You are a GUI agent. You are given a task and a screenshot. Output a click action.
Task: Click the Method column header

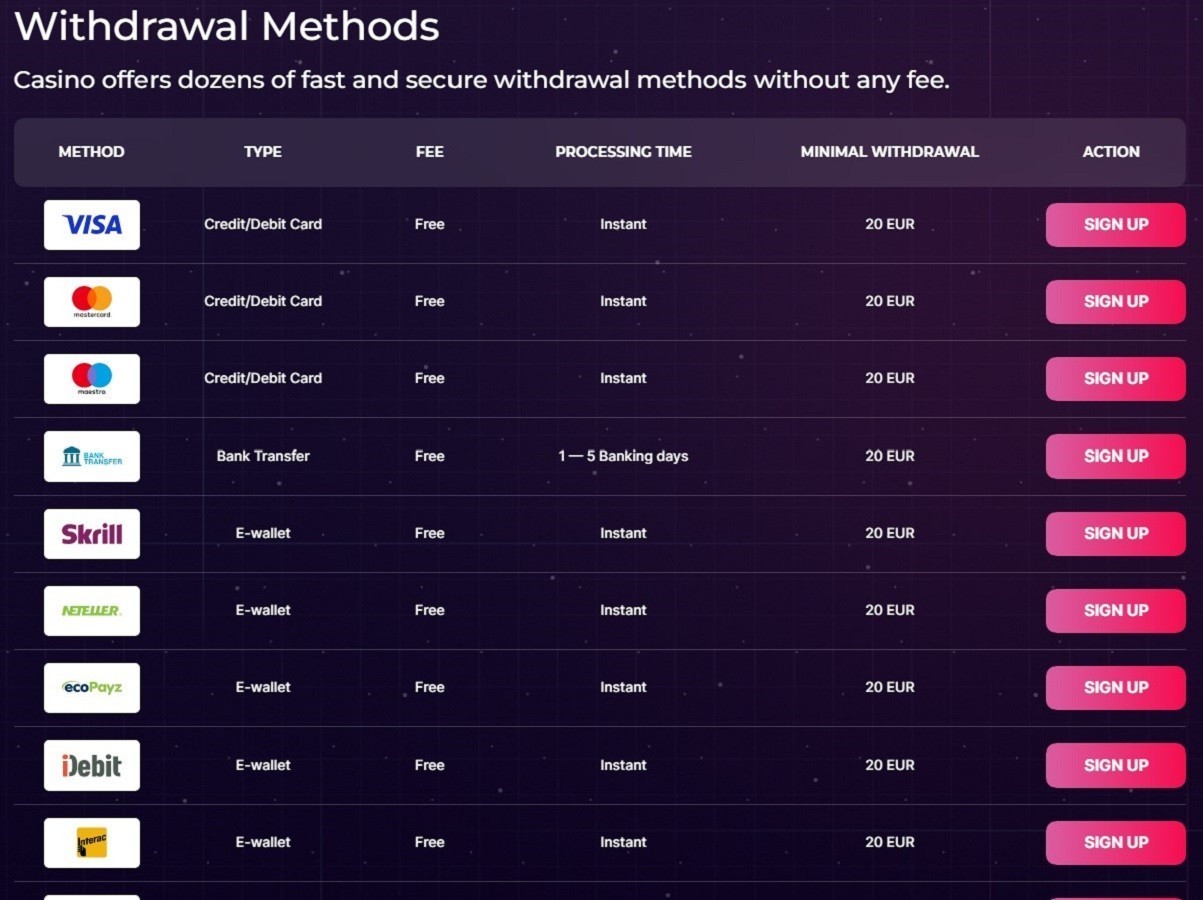(92, 152)
